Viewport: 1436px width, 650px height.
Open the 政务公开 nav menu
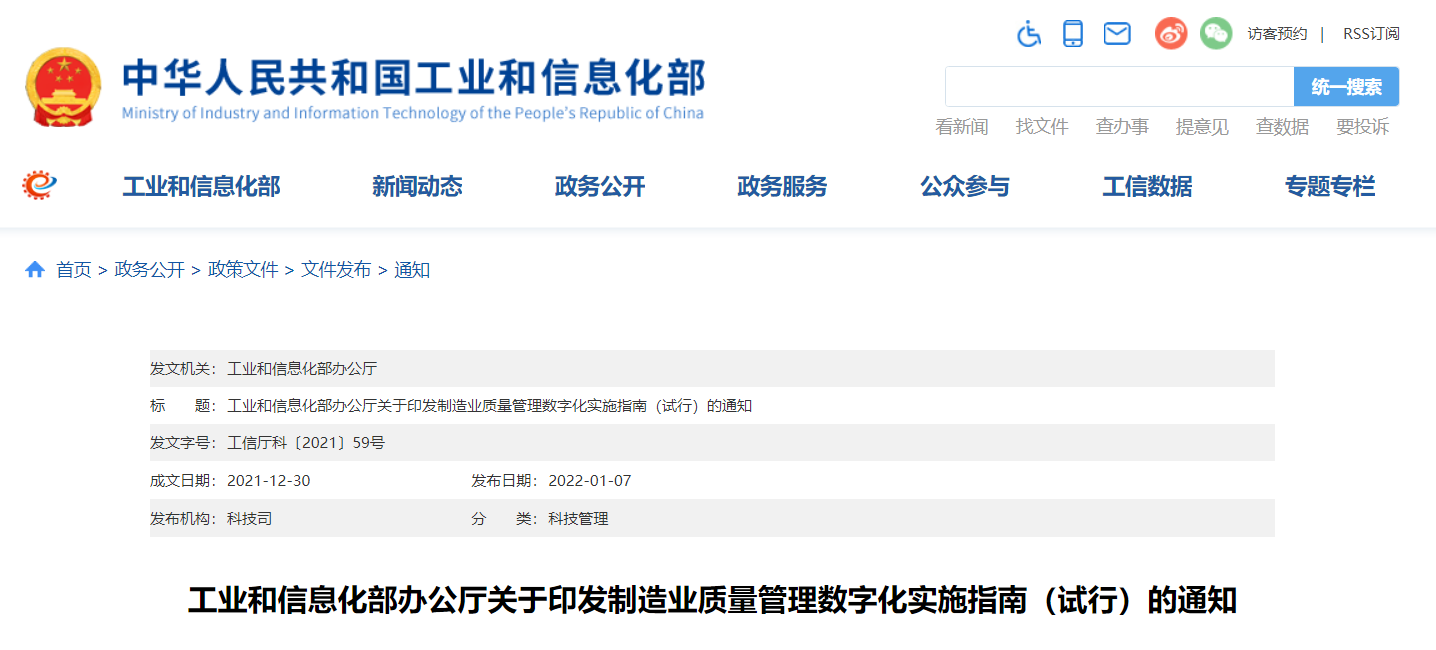tap(600, 186)
